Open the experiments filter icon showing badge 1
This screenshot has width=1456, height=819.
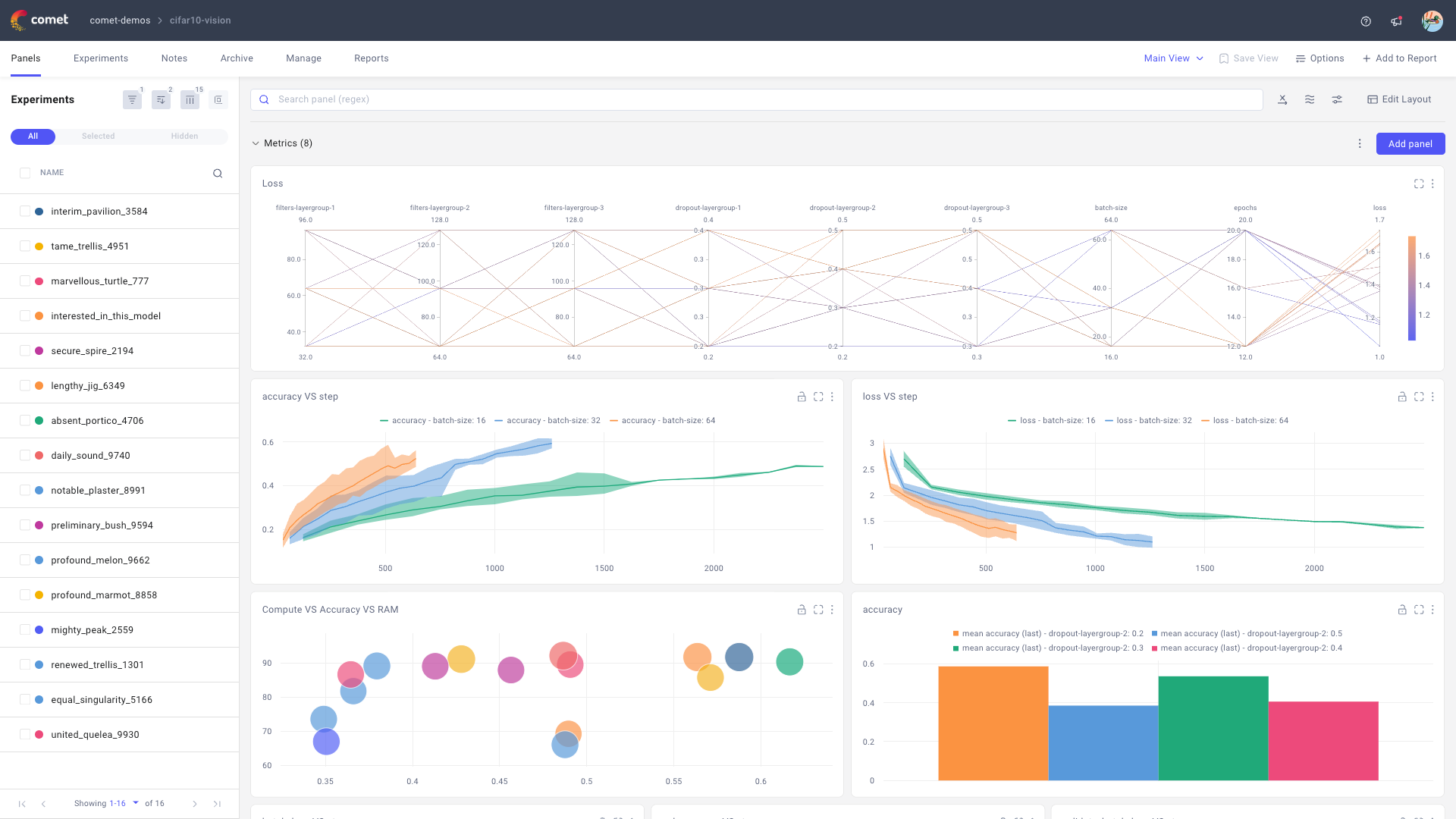pyautogui.click(x=132, y=99)
